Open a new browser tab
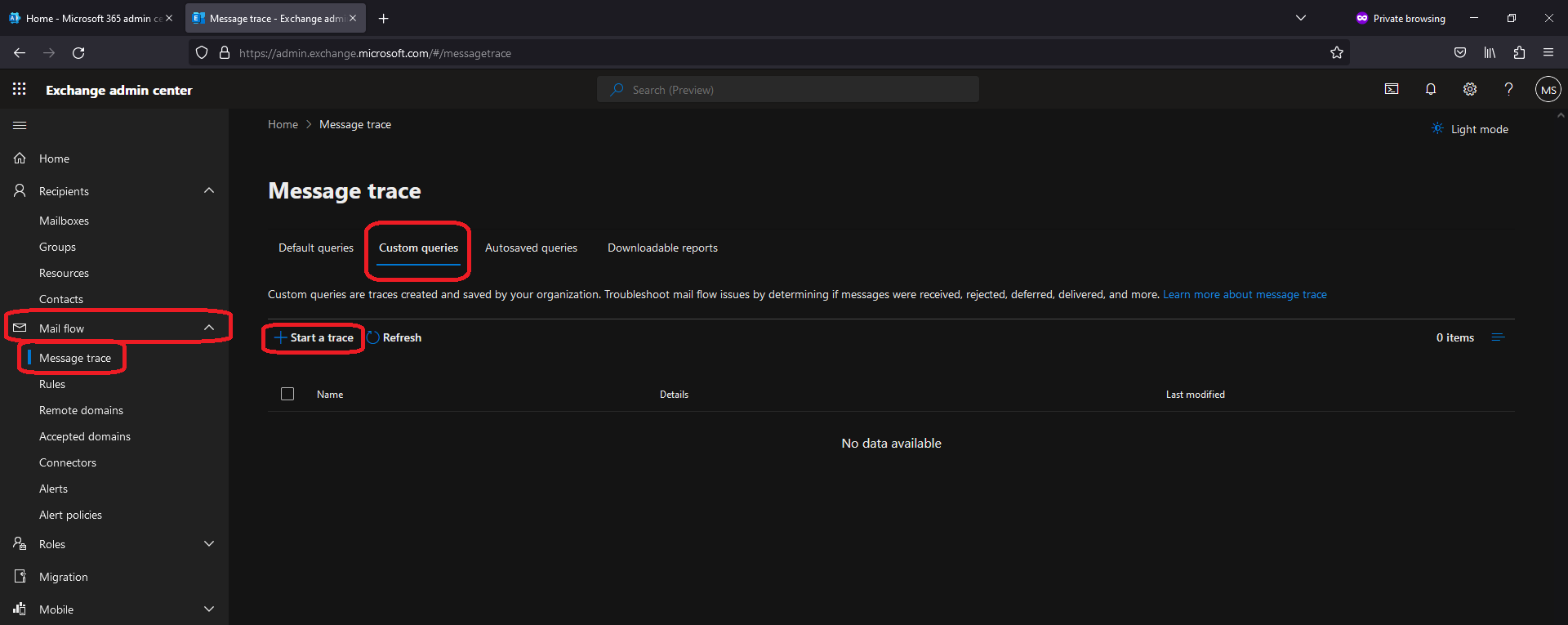This screenshot has height=625, width=1568. point(384,18)
